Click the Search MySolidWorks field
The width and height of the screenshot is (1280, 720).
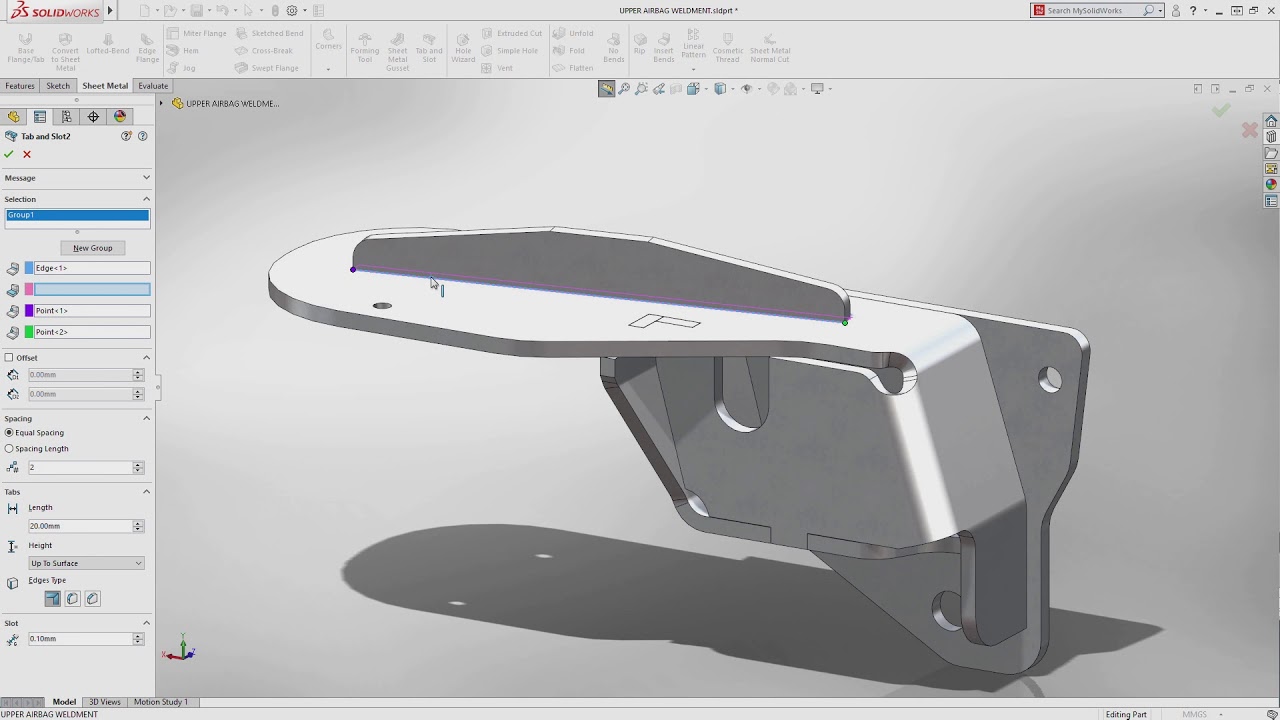pos(1094,10)
